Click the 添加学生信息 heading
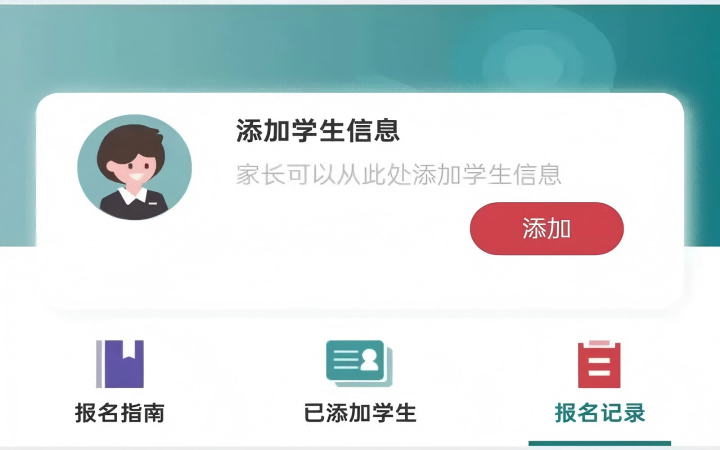The height and width of the screenshot is (450, 720). [x=318, y=130]
